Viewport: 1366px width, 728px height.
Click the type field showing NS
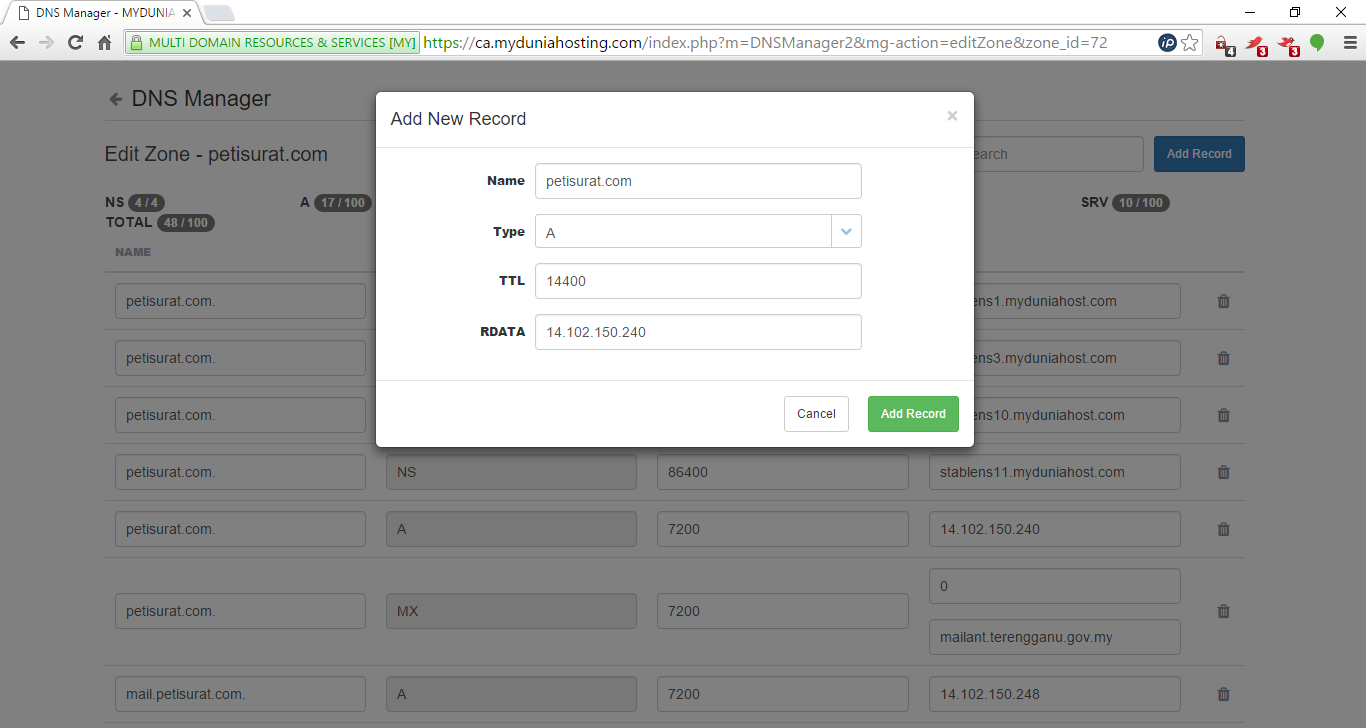[512, 472]
